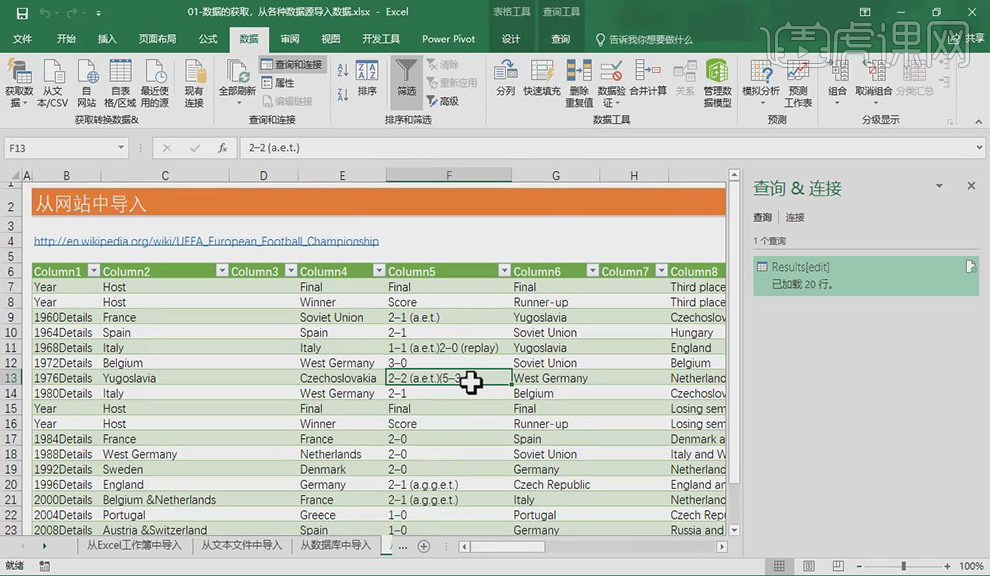The image size is (990, 576).
Task: Click Refresh All (全部刷新) icon
Action: tap(237, 82)
